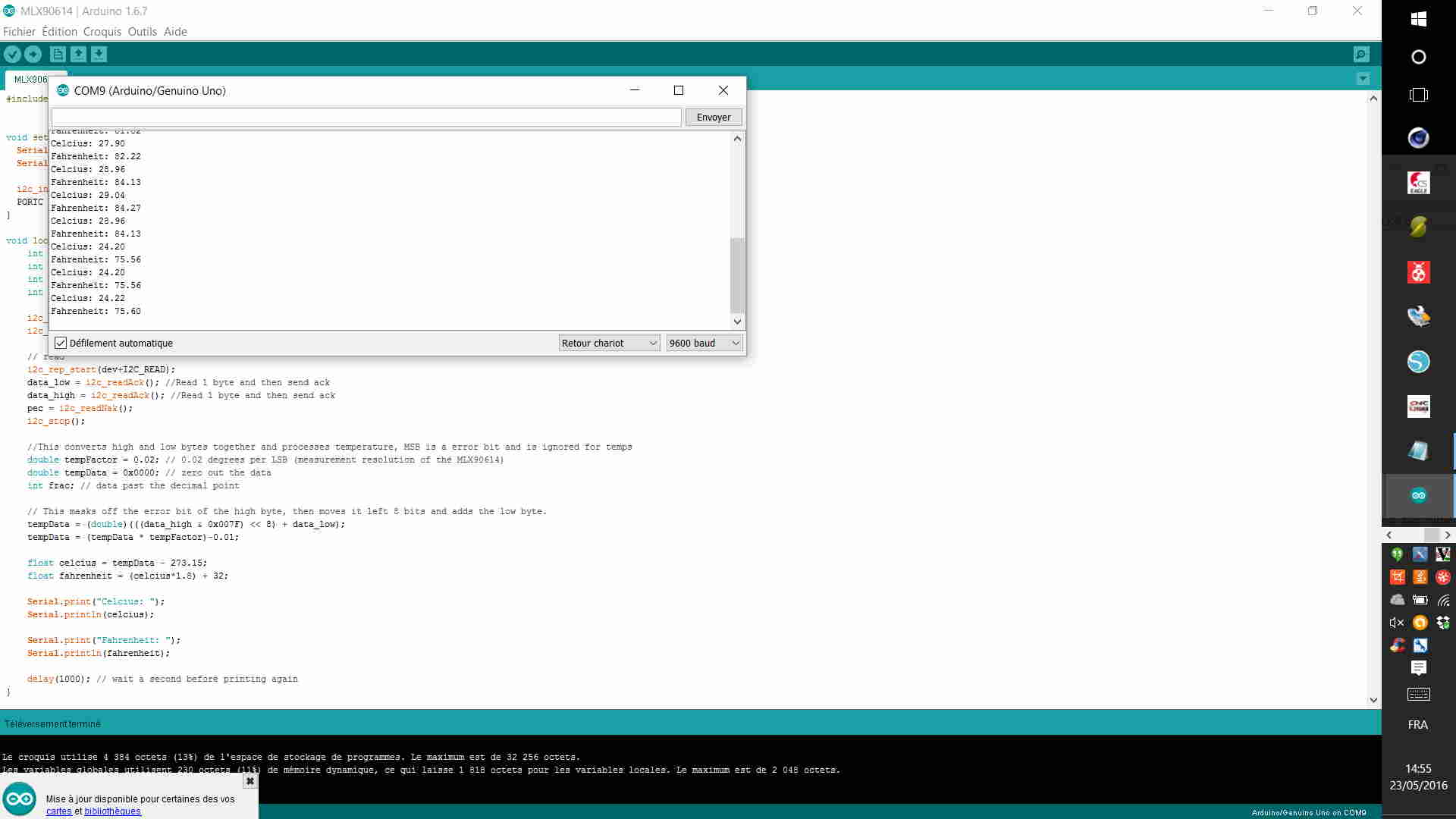Open the 9600 baud rate dropdown
Screen dimensions: 1456x819
(x=704, y=343)
